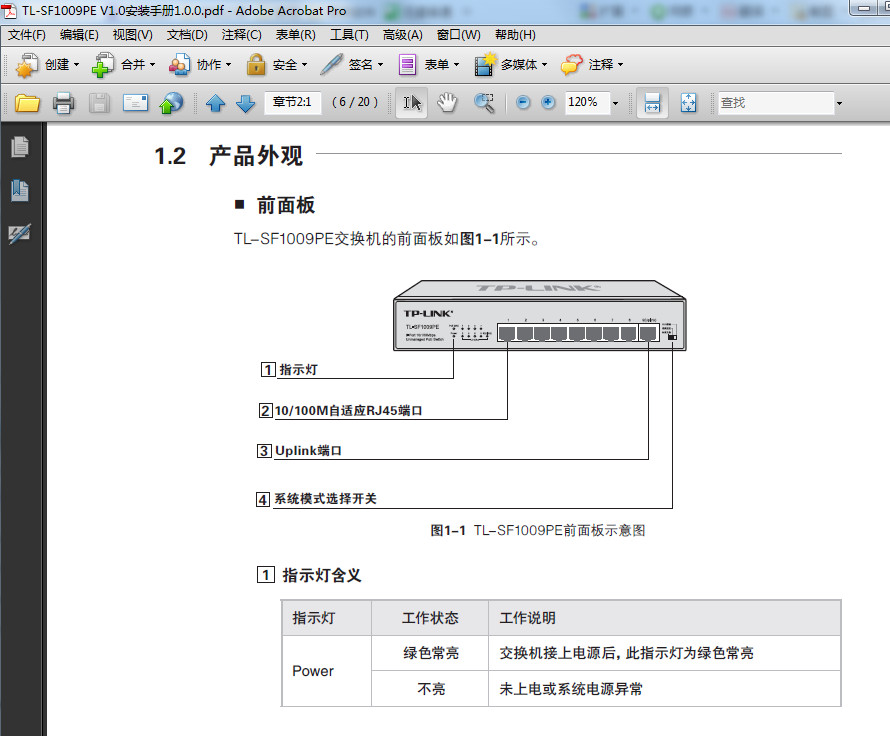Click the print icon
This screenshot has width=890, height=736.
[x=64, y=103]
